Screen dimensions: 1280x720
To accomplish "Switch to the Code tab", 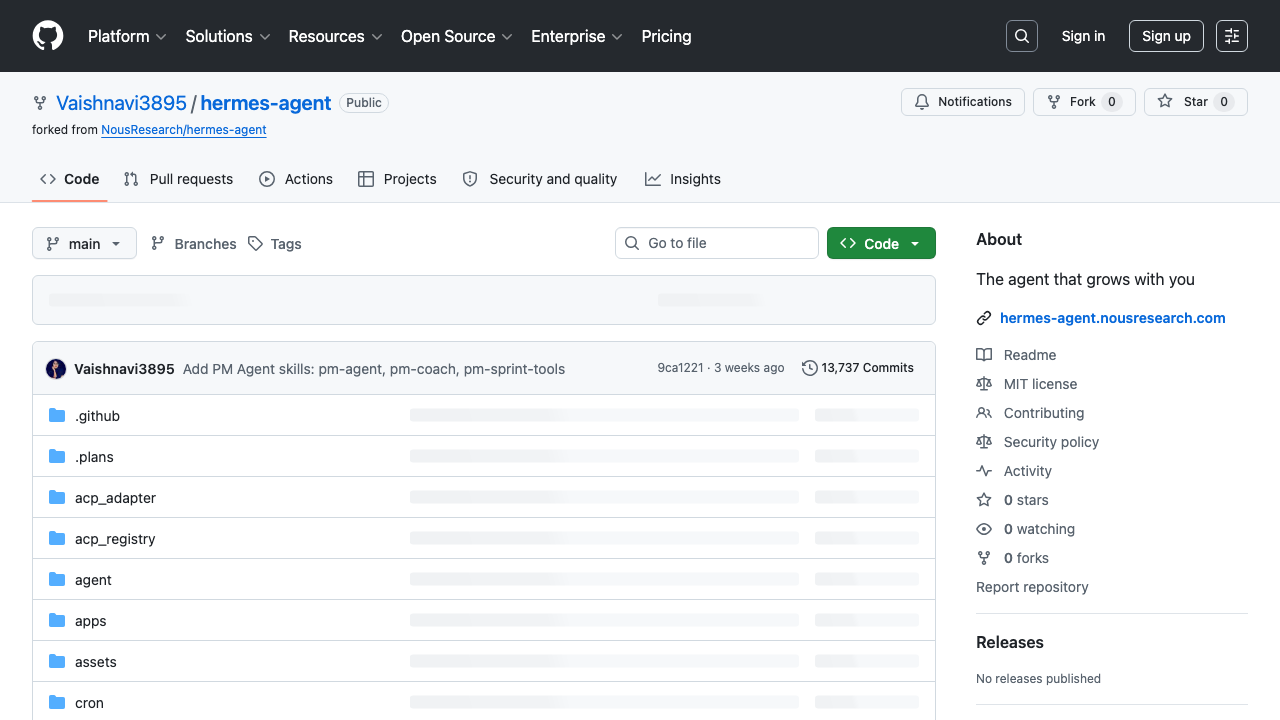I will point(69,179).
